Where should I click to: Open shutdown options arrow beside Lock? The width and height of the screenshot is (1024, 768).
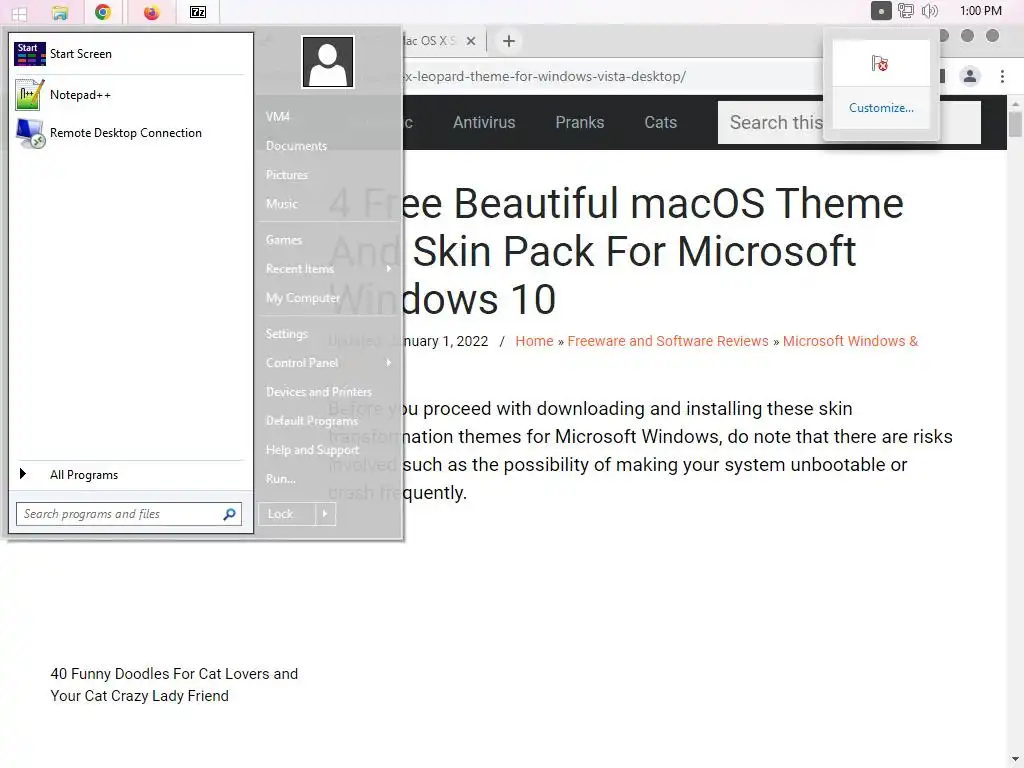325,514
